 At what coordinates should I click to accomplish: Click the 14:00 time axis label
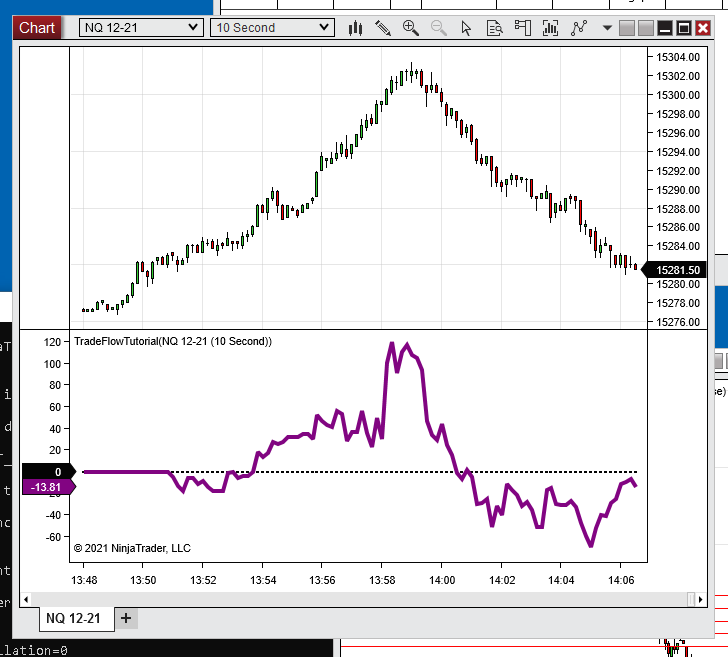point(442,580)
